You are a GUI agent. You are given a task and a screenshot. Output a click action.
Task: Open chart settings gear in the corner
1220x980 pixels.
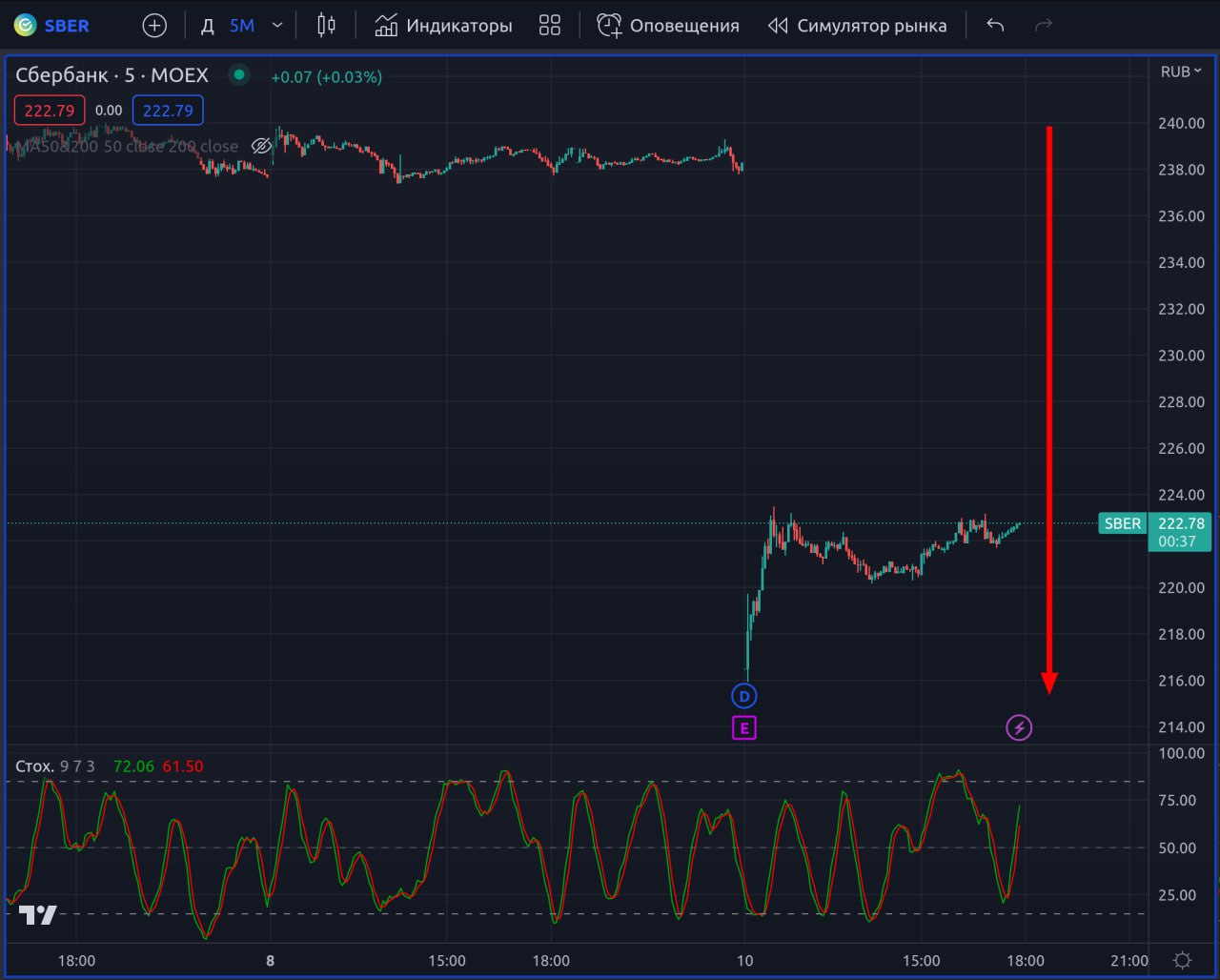[x=1183, y=960]
